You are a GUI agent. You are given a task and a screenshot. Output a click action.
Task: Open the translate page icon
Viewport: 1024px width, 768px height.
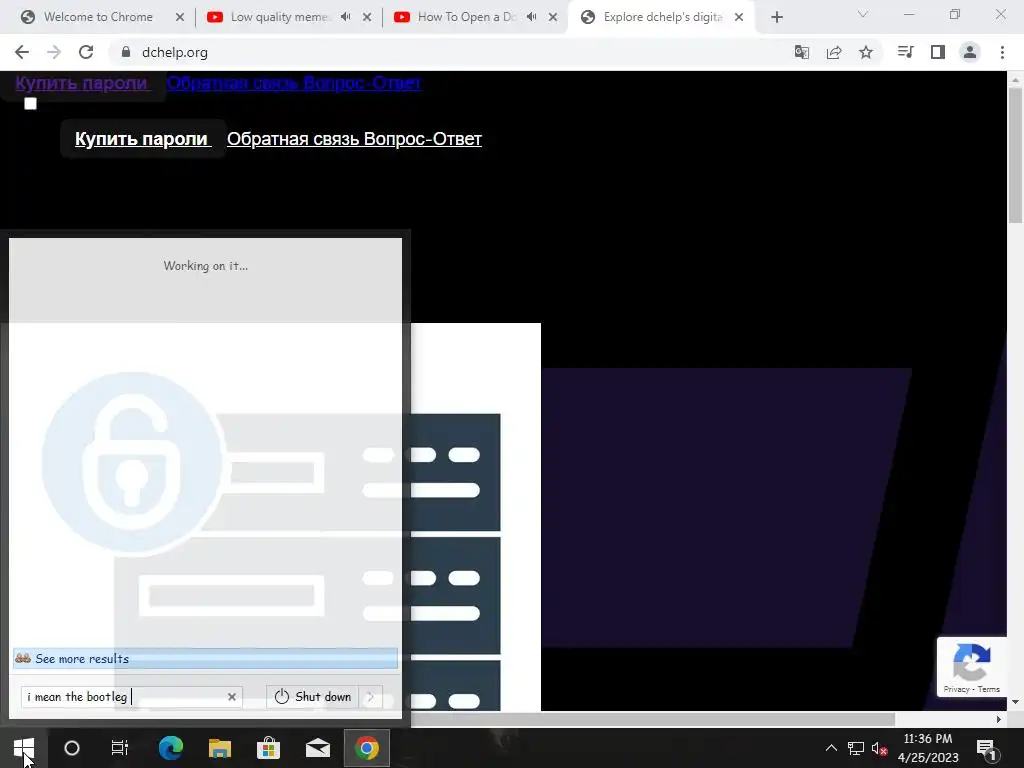pos(802,52)
